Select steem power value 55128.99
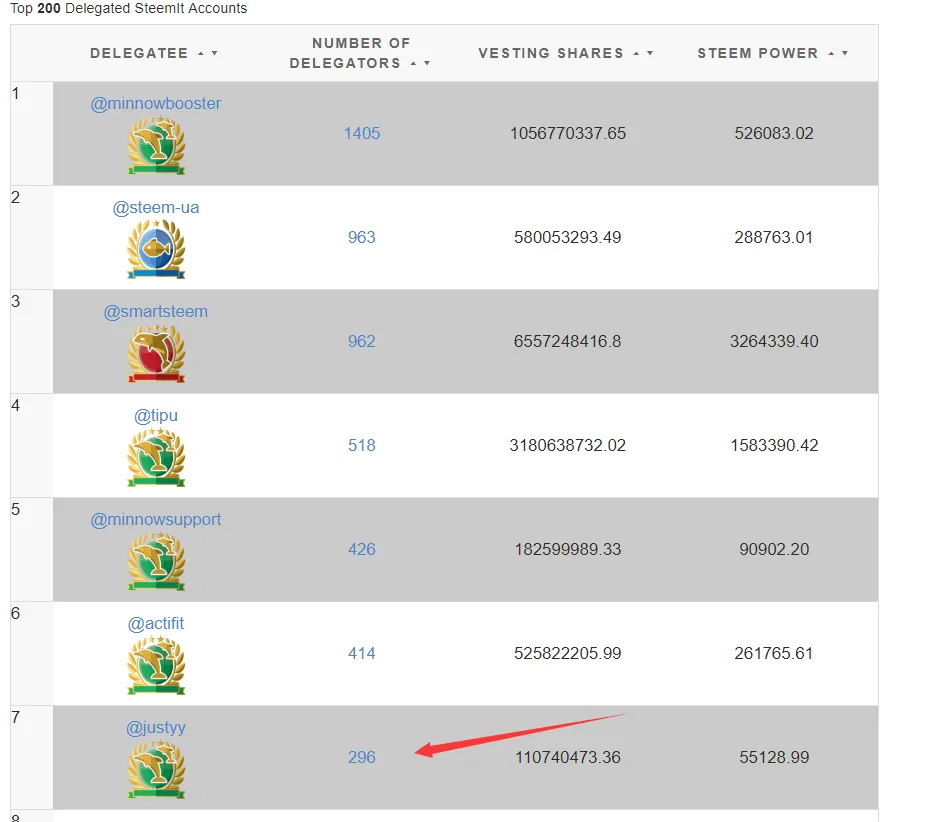The image size is (935, 822). pyautogui.click(x=774, y=757)
